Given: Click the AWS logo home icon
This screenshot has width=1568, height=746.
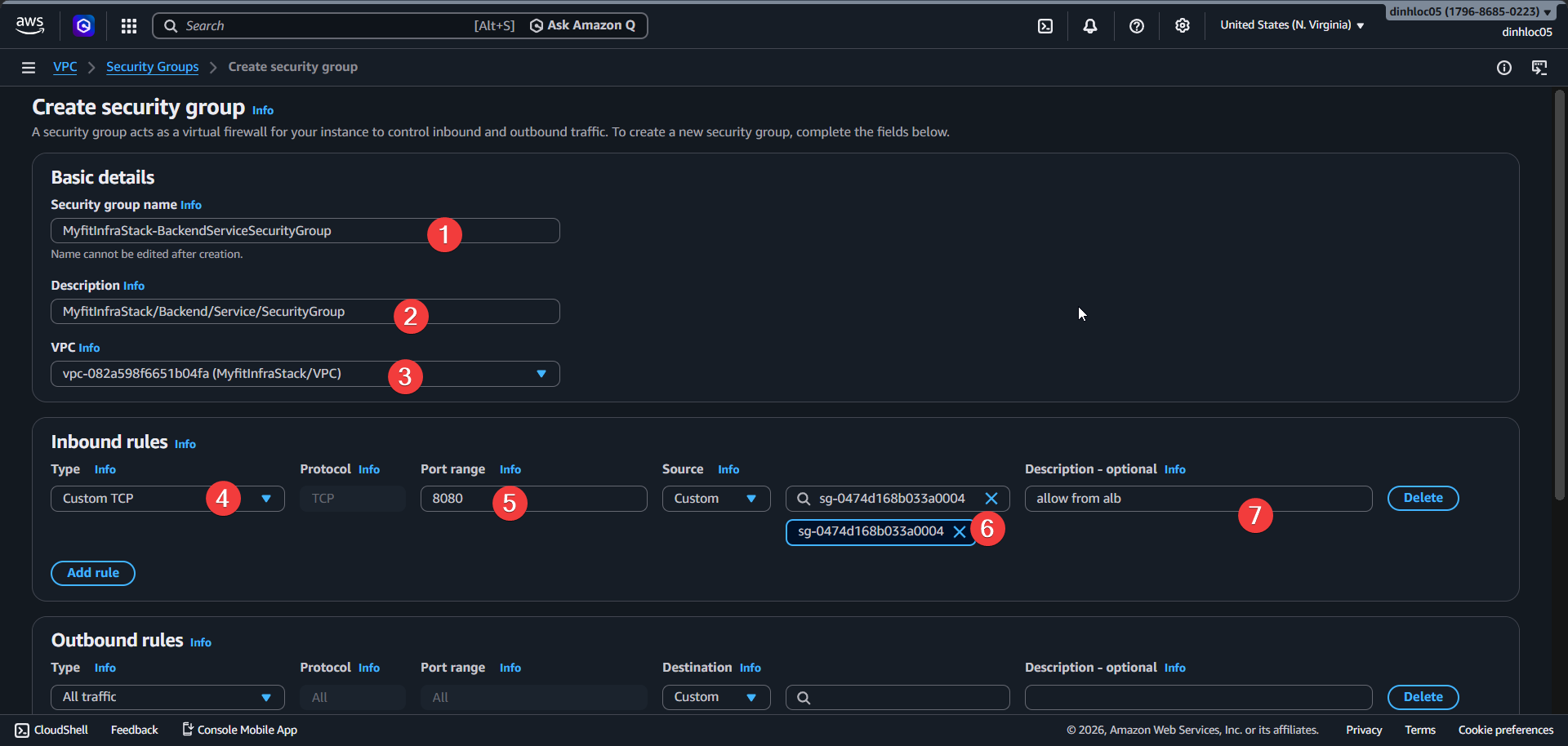Looking at the screenshot, I should [30, 25].
